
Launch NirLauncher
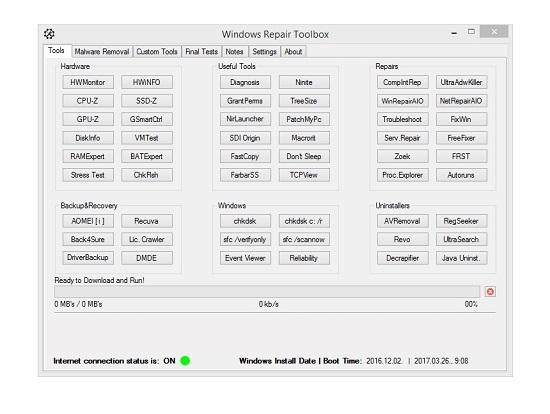(245, 119)
